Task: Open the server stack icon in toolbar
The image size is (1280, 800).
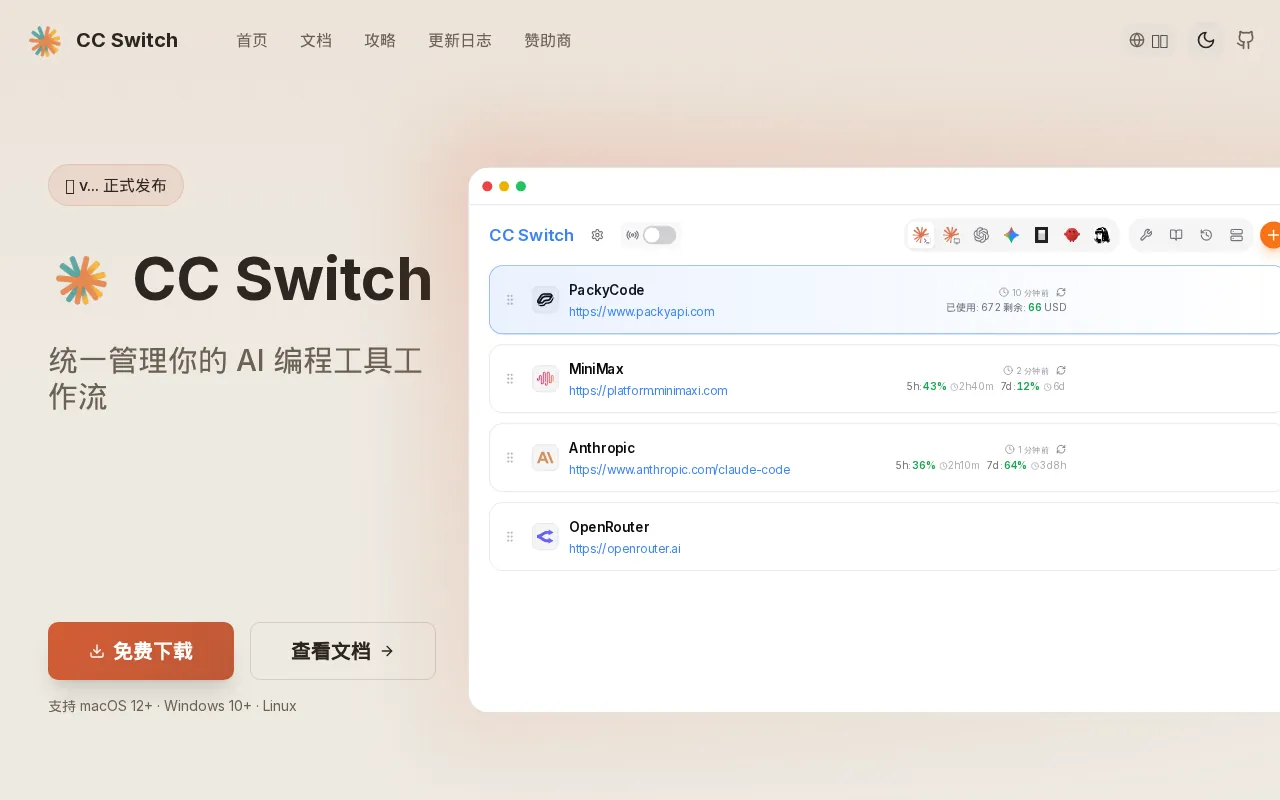Action: coord(1236,235)
